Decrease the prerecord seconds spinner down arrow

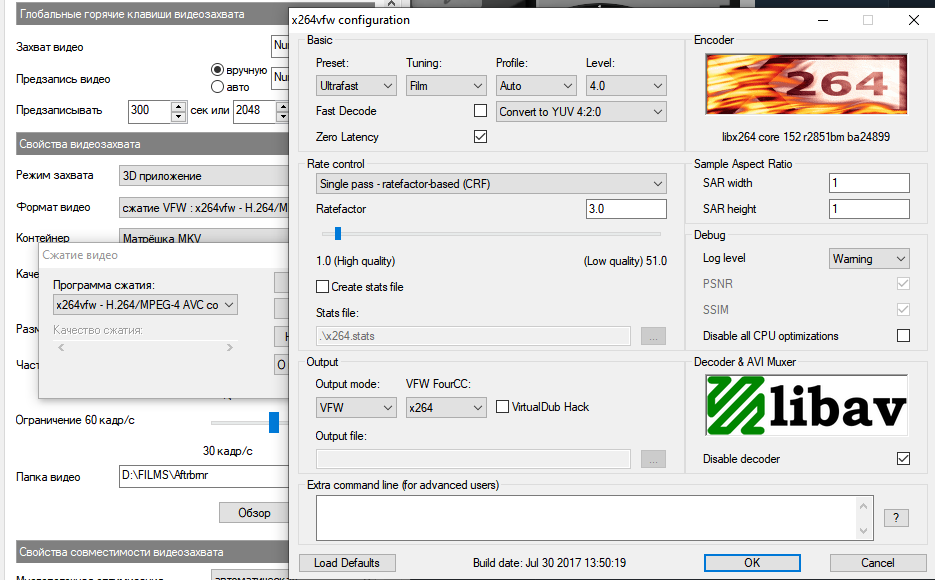coord(178,117)
